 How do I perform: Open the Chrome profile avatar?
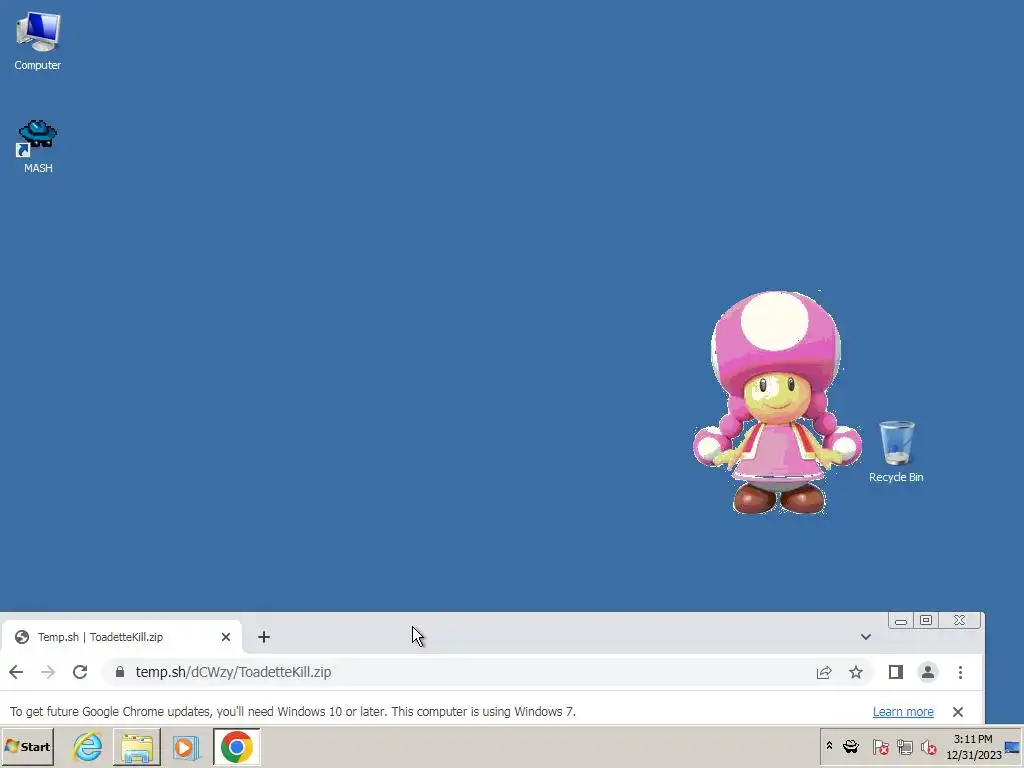tap(927, 672)
